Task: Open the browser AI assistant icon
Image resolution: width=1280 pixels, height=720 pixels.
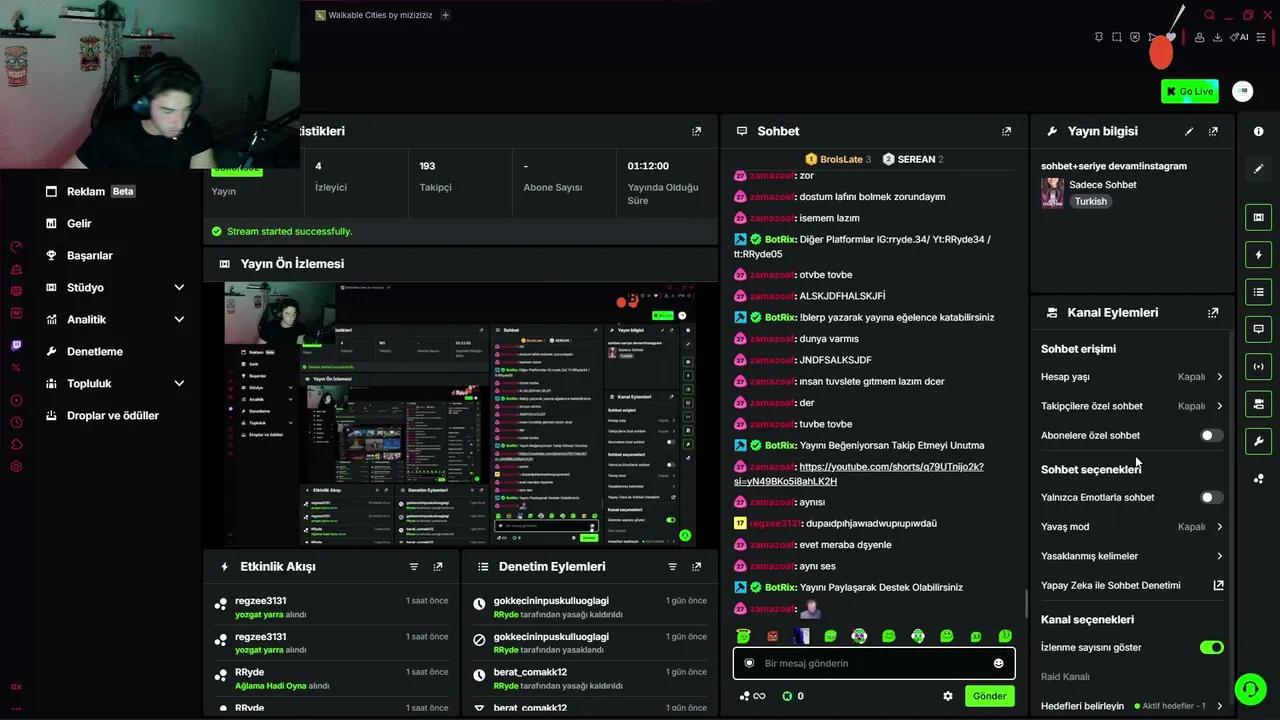Action: 1240,37
